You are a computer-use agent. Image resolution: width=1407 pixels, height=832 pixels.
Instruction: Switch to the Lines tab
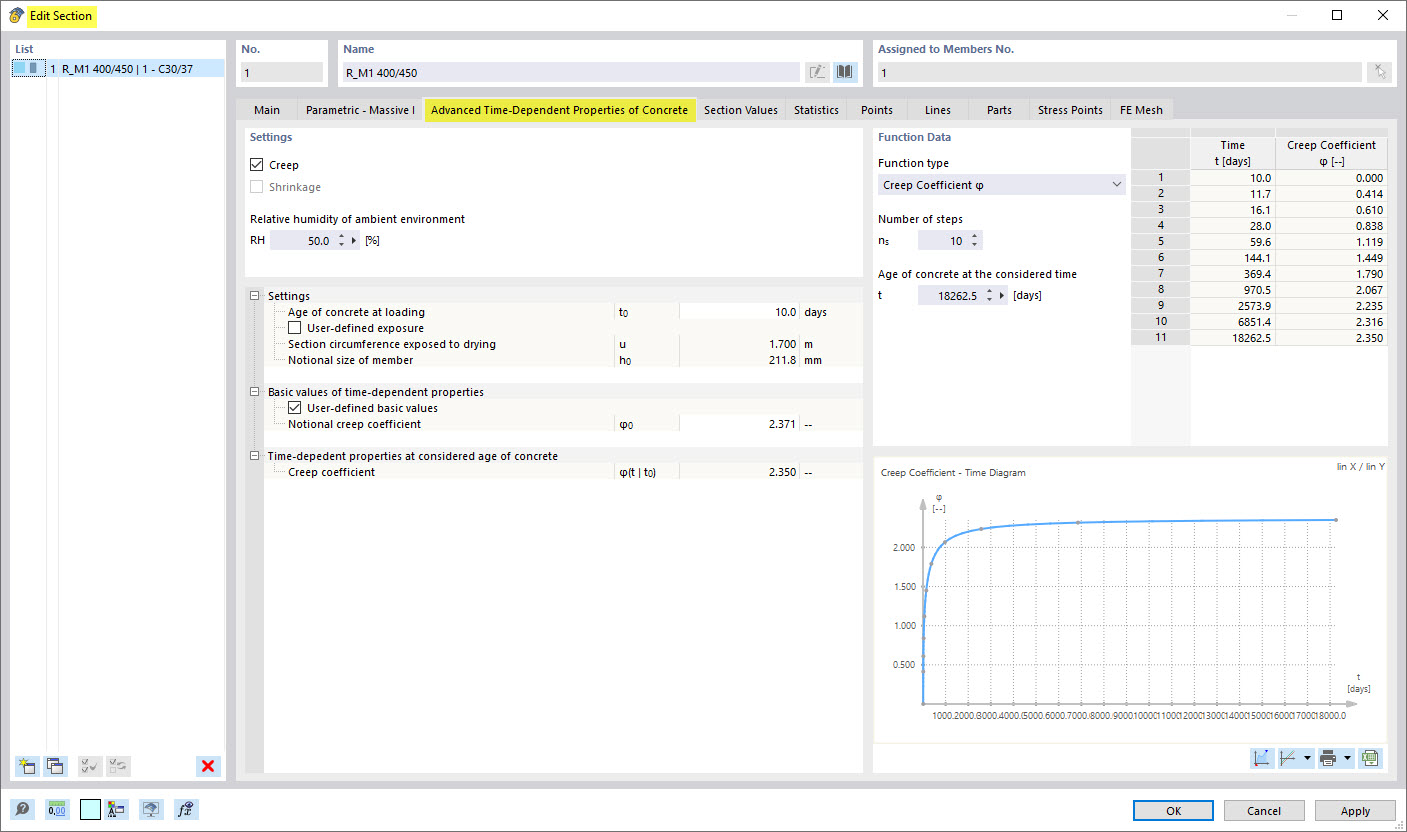[938, 110]
